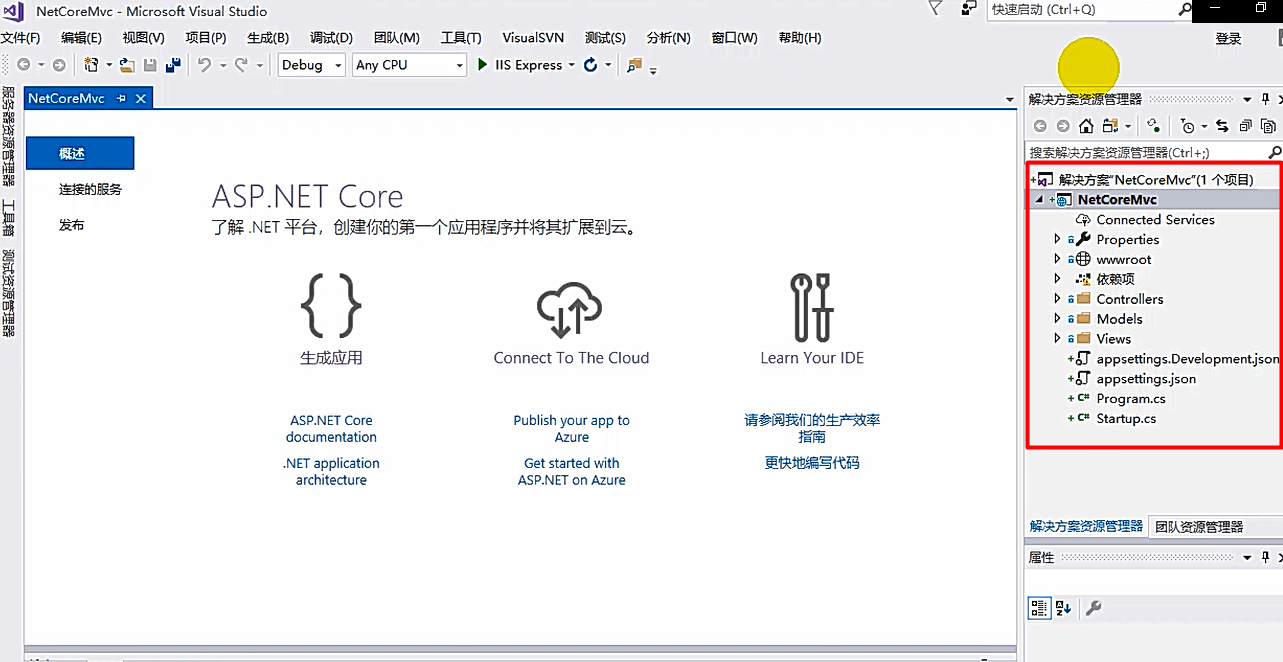Click the 登录 sign-in button

click(1228, 38)
